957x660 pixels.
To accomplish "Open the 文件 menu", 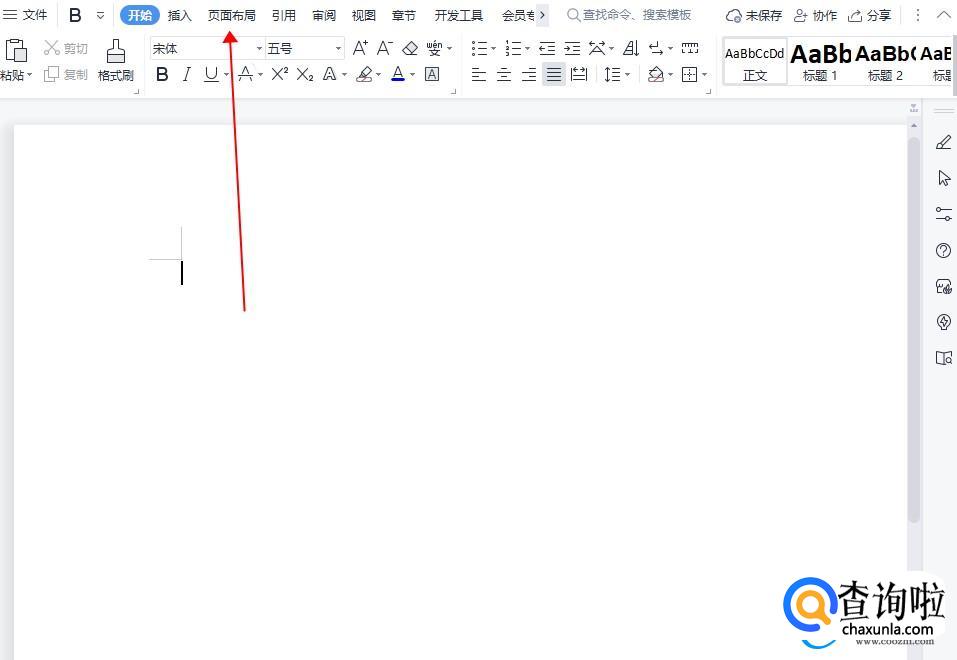I will (26, 15).
